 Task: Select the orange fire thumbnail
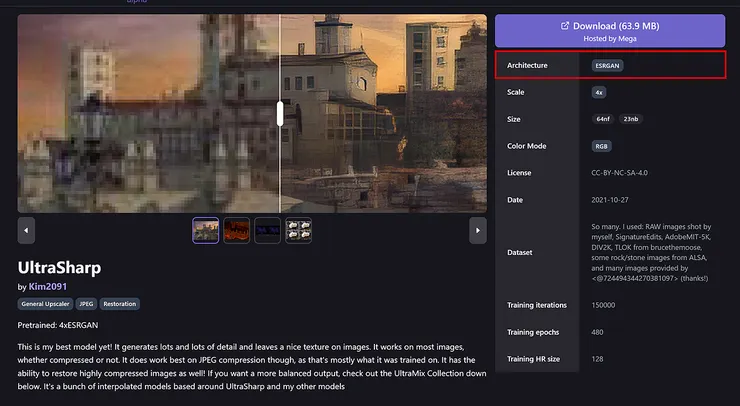point(236,230)
